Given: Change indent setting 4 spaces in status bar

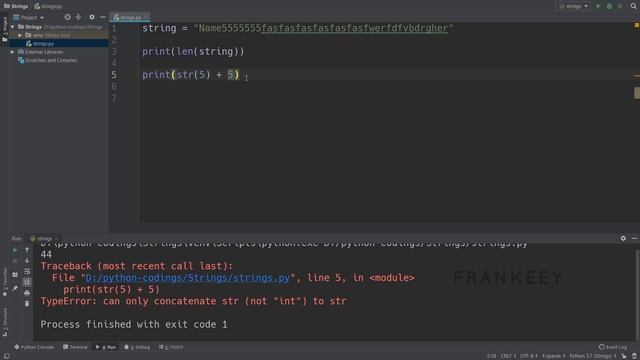Looking at the screenshot, I should coord(553,356).
